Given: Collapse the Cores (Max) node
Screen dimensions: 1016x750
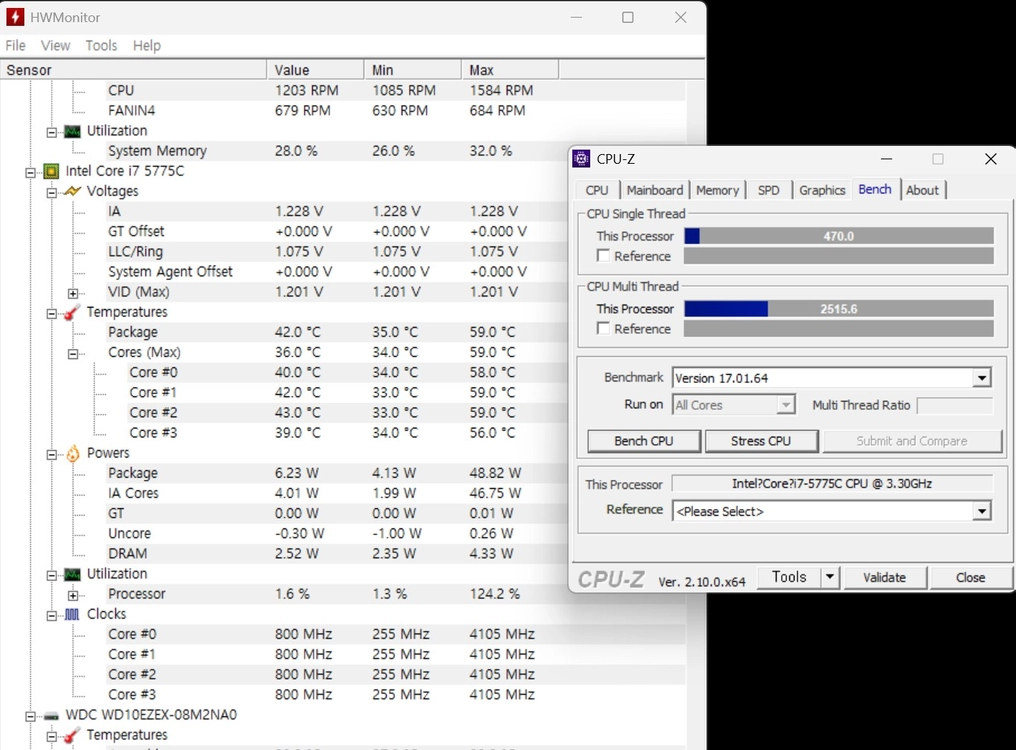Looking at the screenshot, I should coord(73,354).
